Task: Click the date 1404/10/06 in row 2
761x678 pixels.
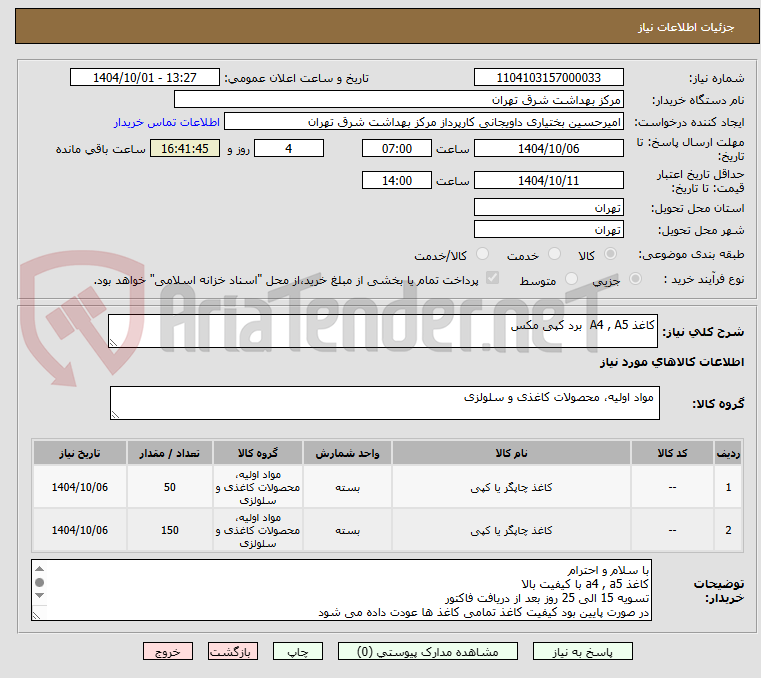Action: [x=80, y=530]
